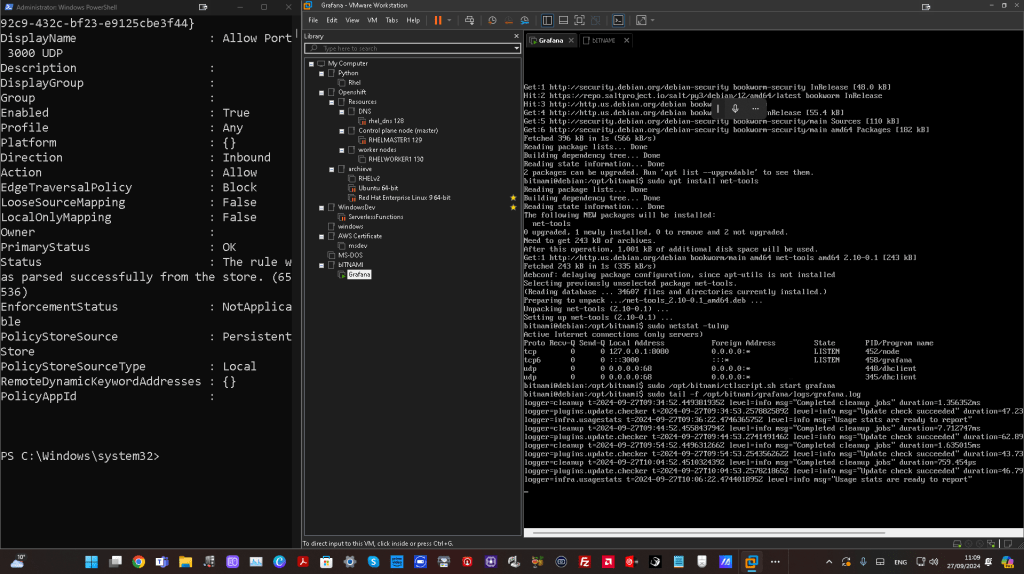Viewport: 1024px width, 574px height.
Task: Close the BITNAMI tab
Action: (x=626, y=40)
